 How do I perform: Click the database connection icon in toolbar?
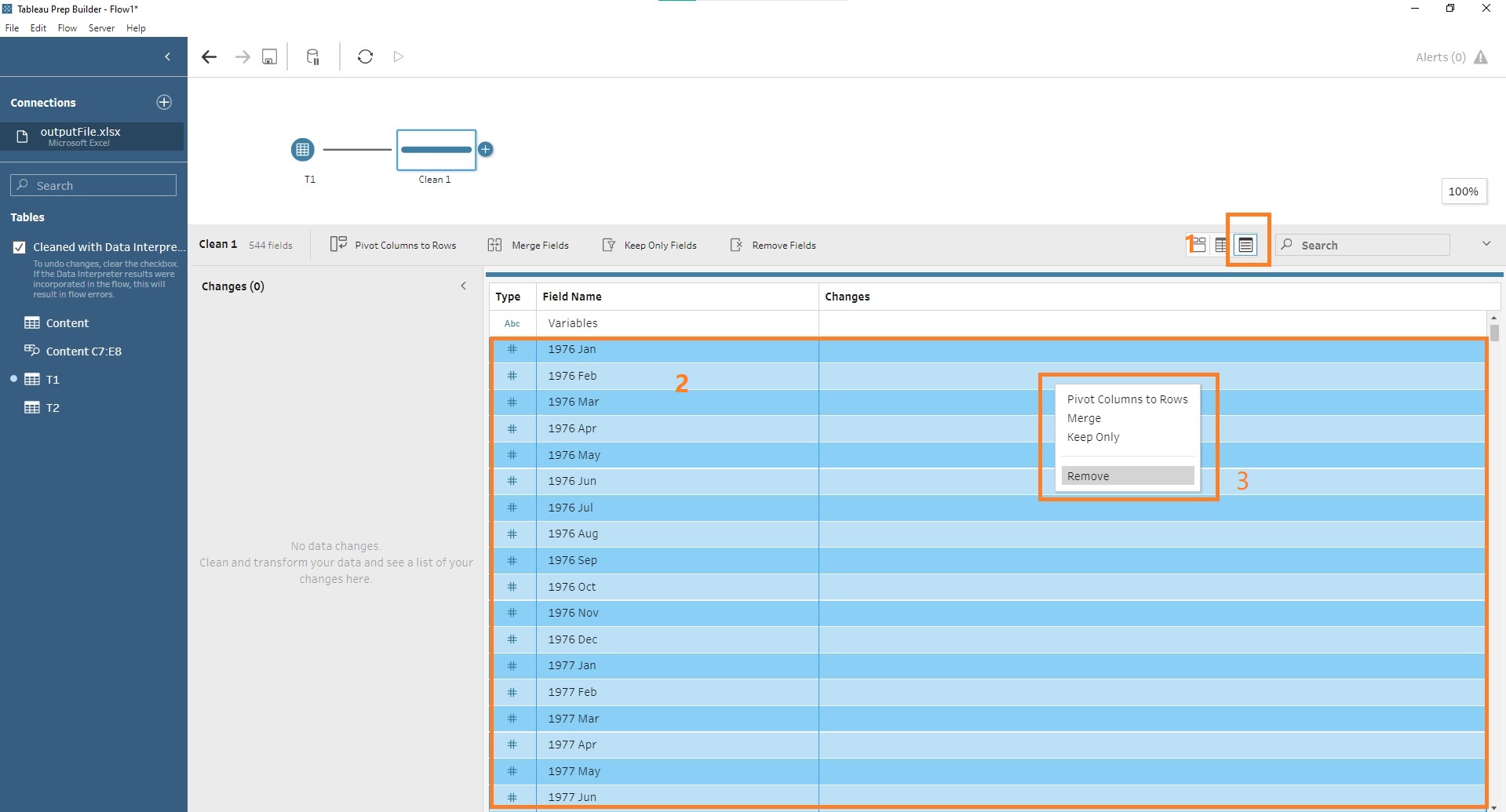pos(312,56)
